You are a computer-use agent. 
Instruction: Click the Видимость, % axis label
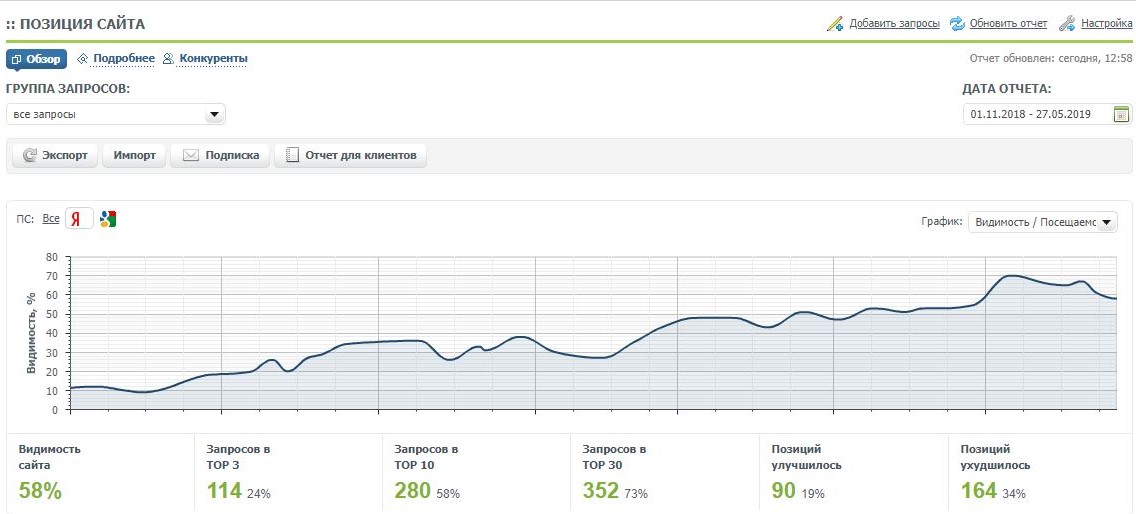(31, 333)
